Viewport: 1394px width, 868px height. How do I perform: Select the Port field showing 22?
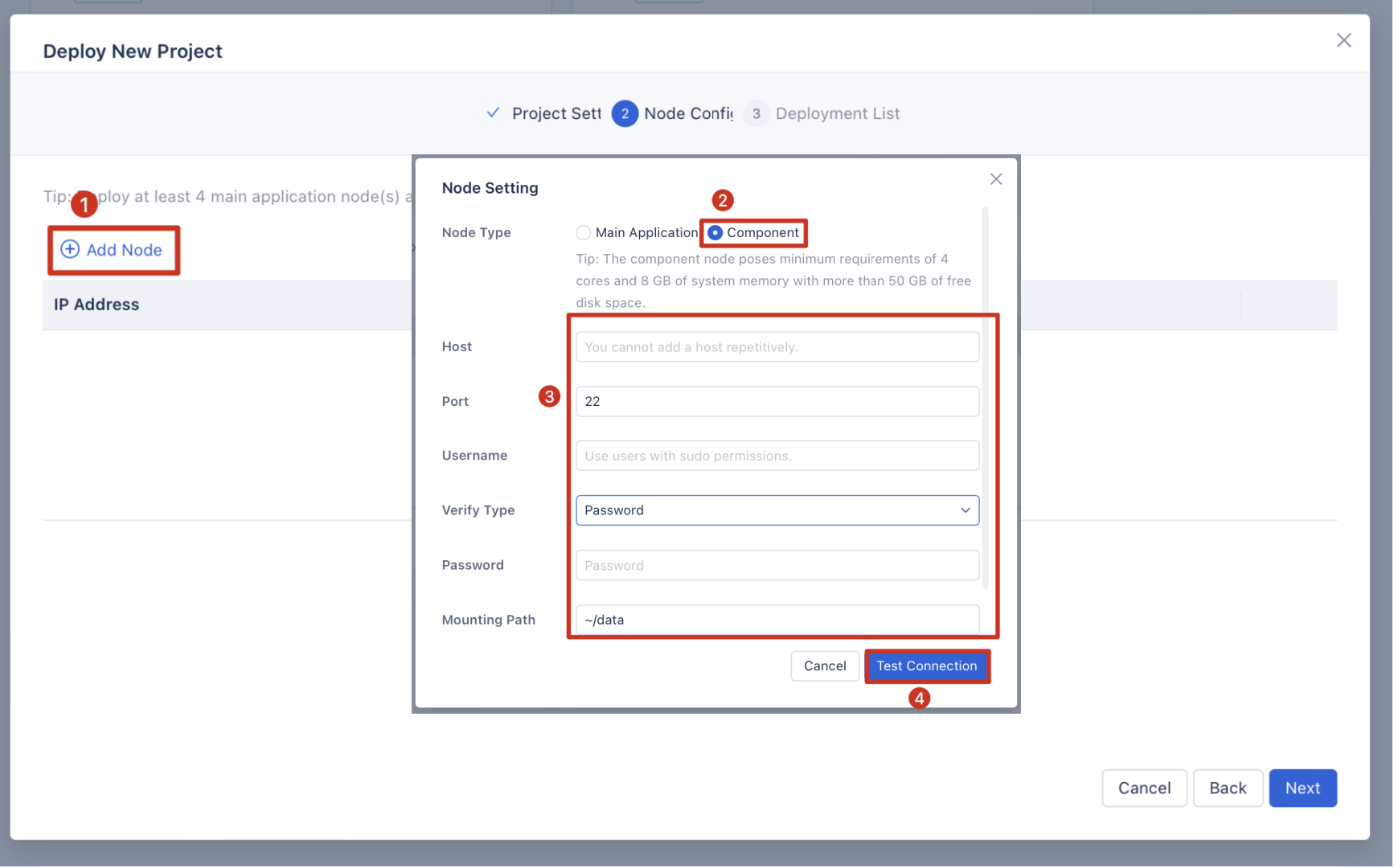click(x=777, y=401)
